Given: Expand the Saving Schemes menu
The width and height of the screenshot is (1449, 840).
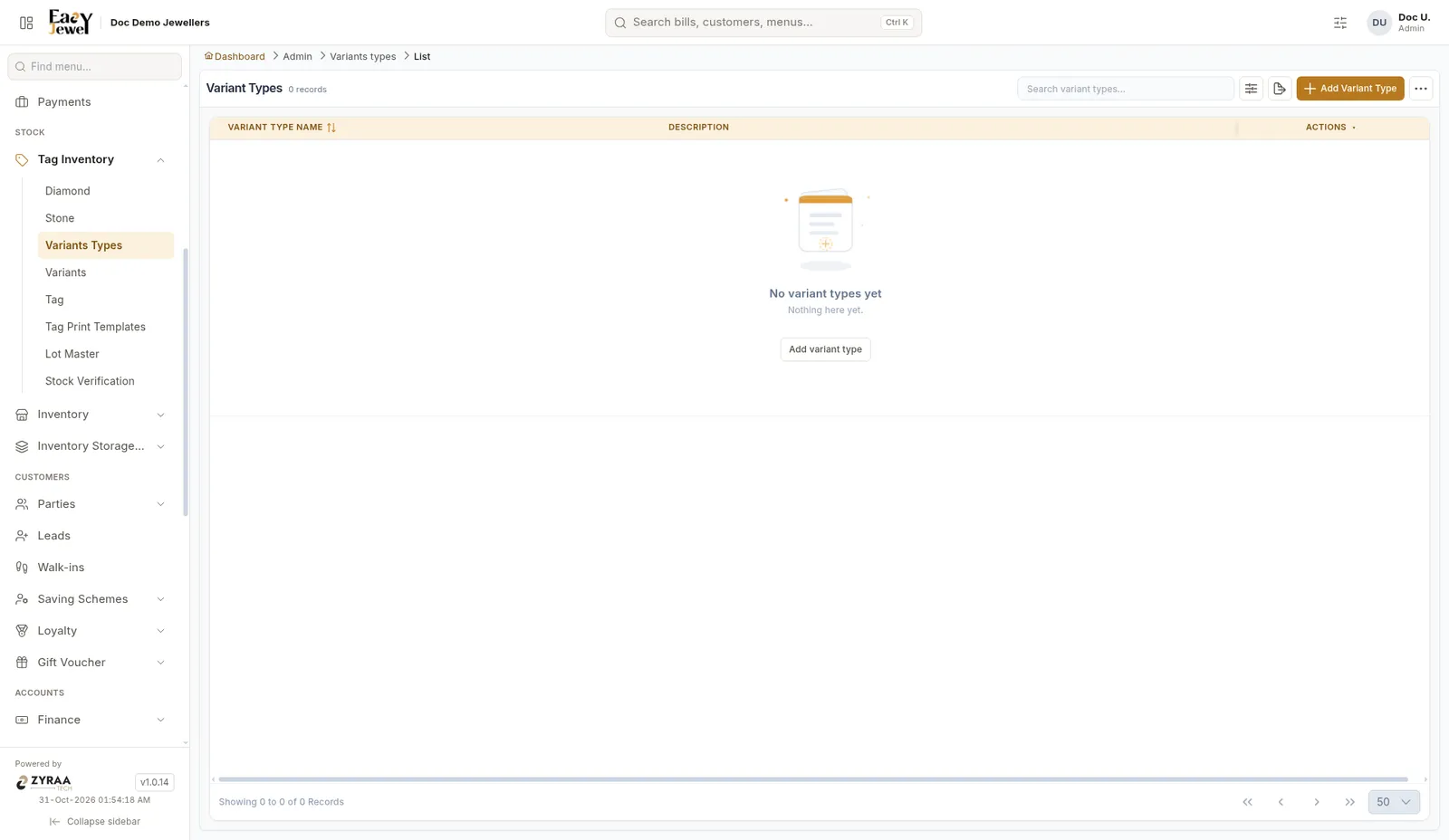Looking at the screenshot, I should tap(160, 600).
